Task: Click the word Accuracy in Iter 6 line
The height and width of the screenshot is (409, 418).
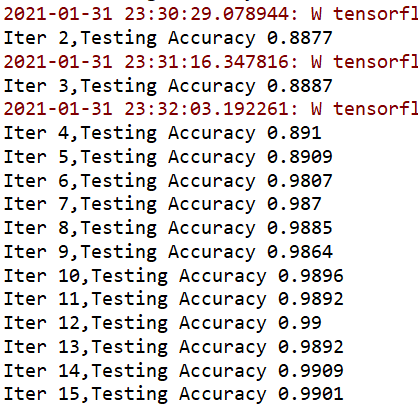Action: 212,182
